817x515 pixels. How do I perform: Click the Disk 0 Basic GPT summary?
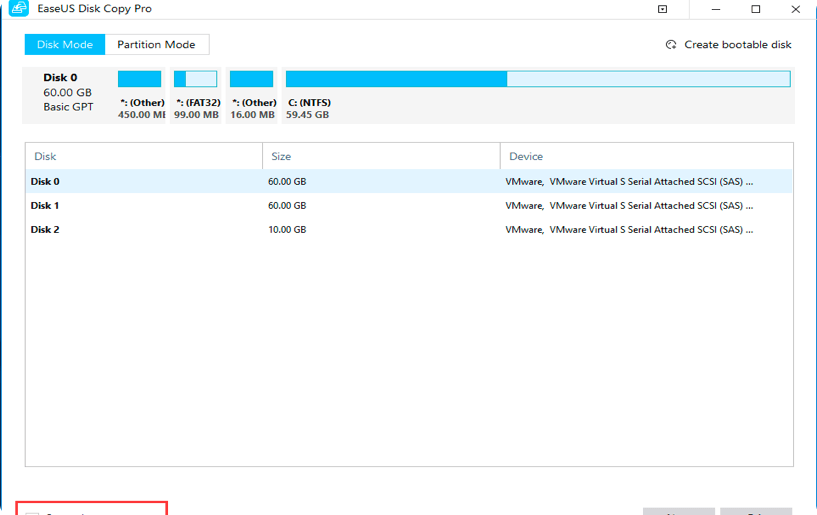pyautogui.click(x=68, y=92)
